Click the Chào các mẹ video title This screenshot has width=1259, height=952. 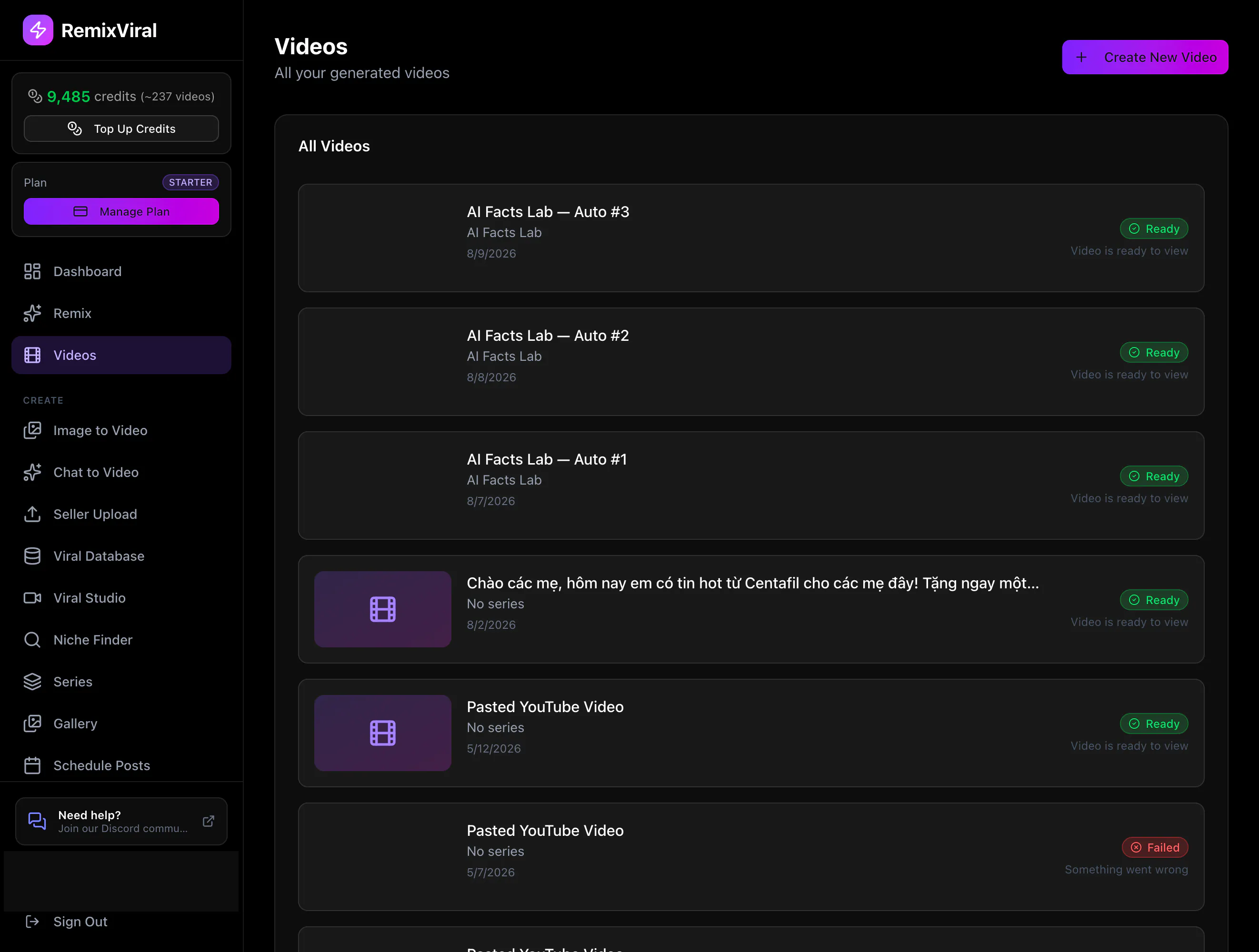pyautogui.click(x=752, y=583)
